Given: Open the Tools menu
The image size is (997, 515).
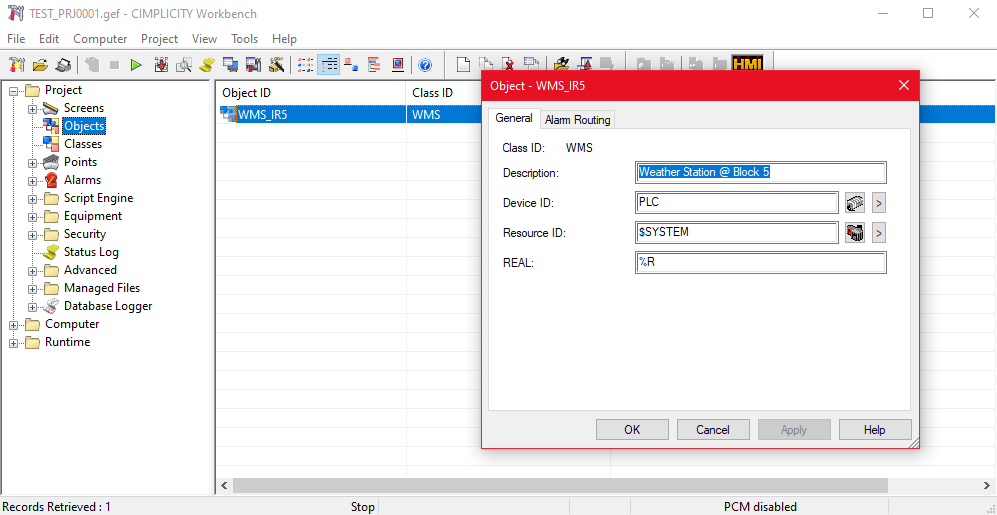Looking at the screenshot, I should (x=245, y=39).
